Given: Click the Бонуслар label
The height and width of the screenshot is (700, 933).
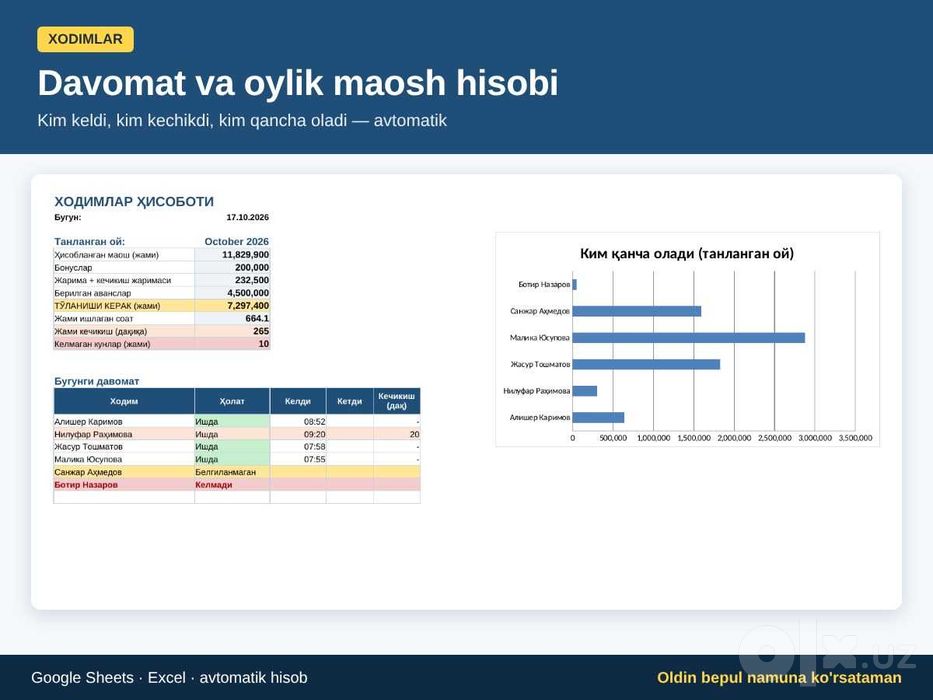Looking at the screenshot, I should (x=73, y=267).
